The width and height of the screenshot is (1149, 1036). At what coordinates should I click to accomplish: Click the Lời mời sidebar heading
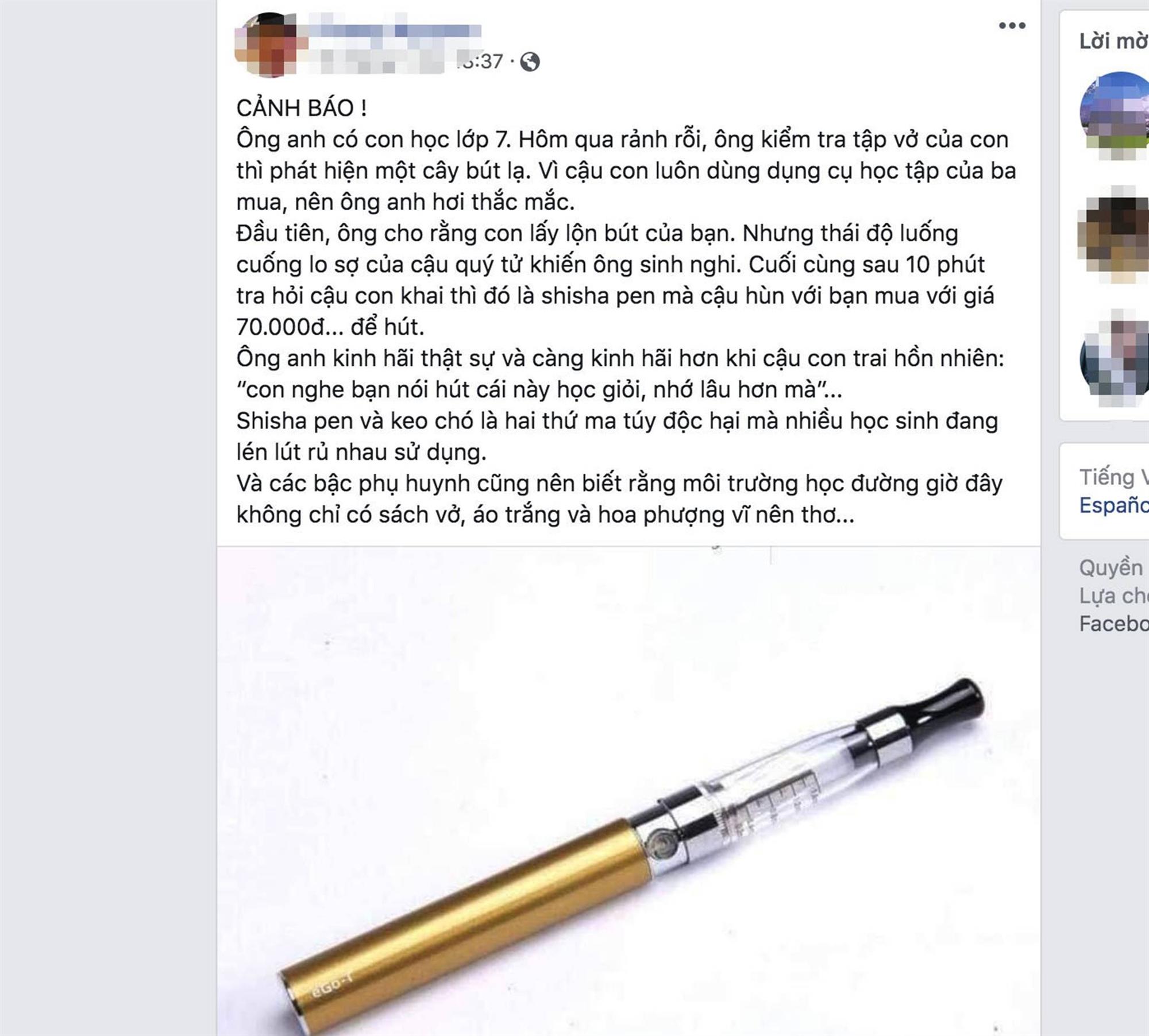[1113, 41]
